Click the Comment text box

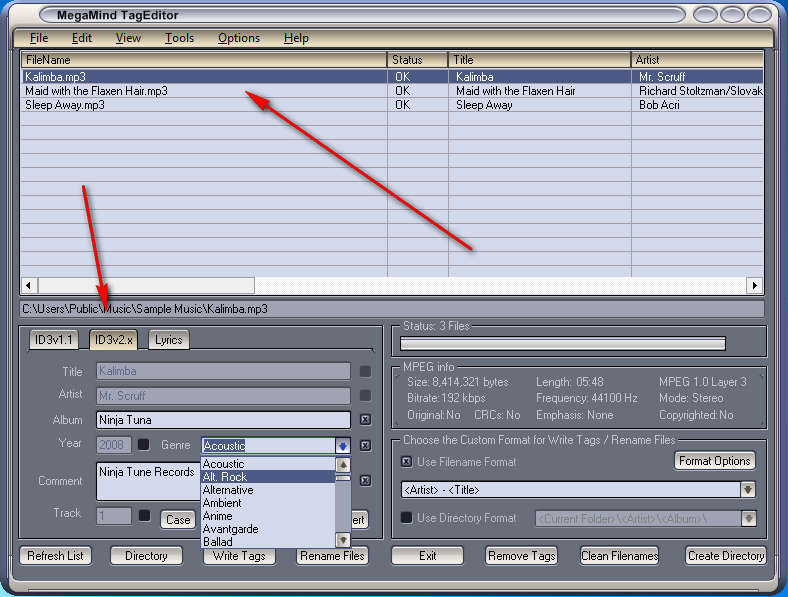click(148, 481)
